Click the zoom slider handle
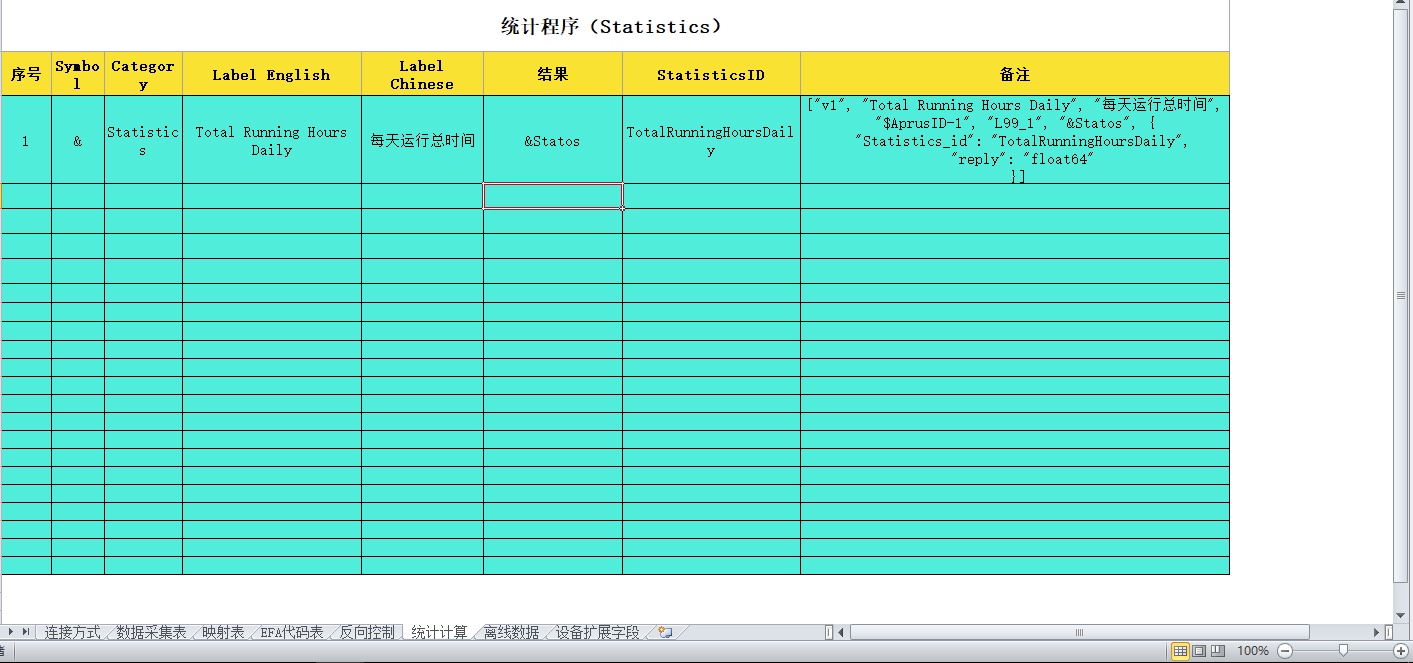This screenshot has height=663, width=1413. click(1343, 651)
